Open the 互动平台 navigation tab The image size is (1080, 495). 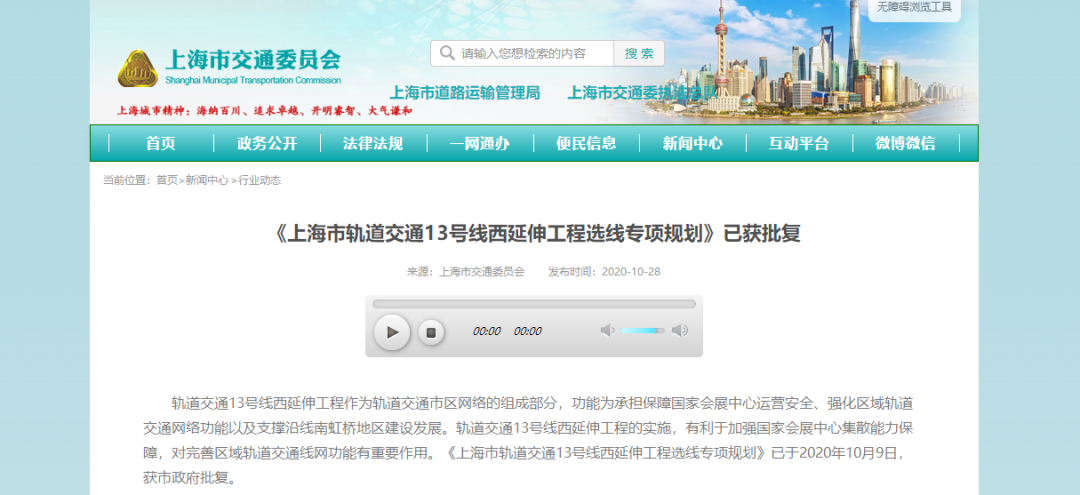799,143
